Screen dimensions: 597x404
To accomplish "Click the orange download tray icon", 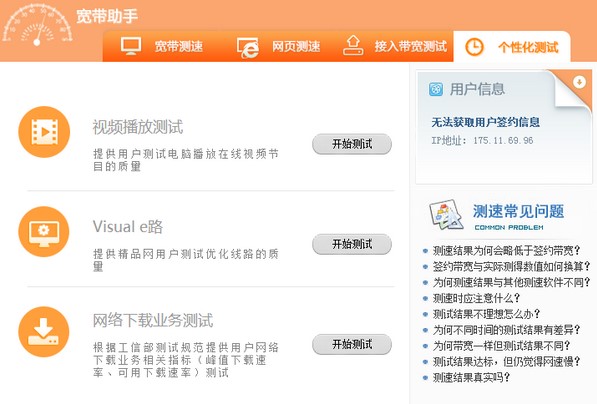I will (x=44, y=332).
